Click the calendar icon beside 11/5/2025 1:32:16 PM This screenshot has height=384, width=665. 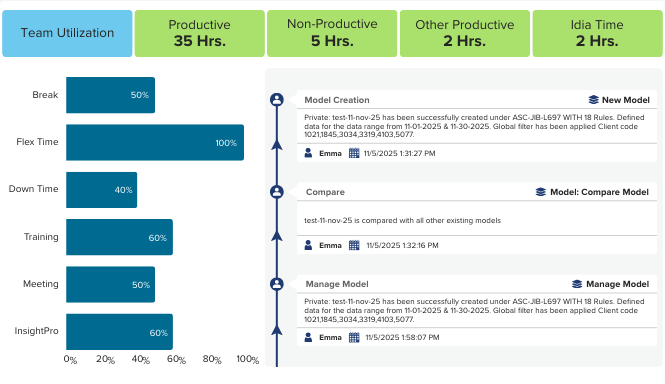pos(354,245)
